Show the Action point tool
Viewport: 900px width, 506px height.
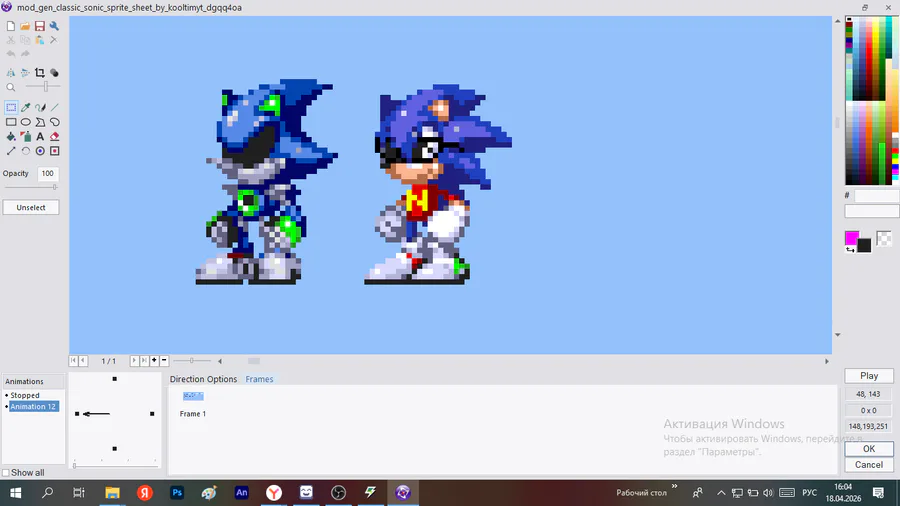point(55,151)
